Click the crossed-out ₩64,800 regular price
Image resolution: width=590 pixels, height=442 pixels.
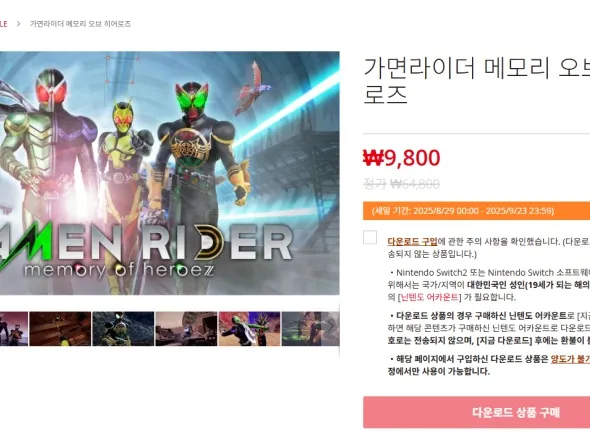(x=401, y=184)
